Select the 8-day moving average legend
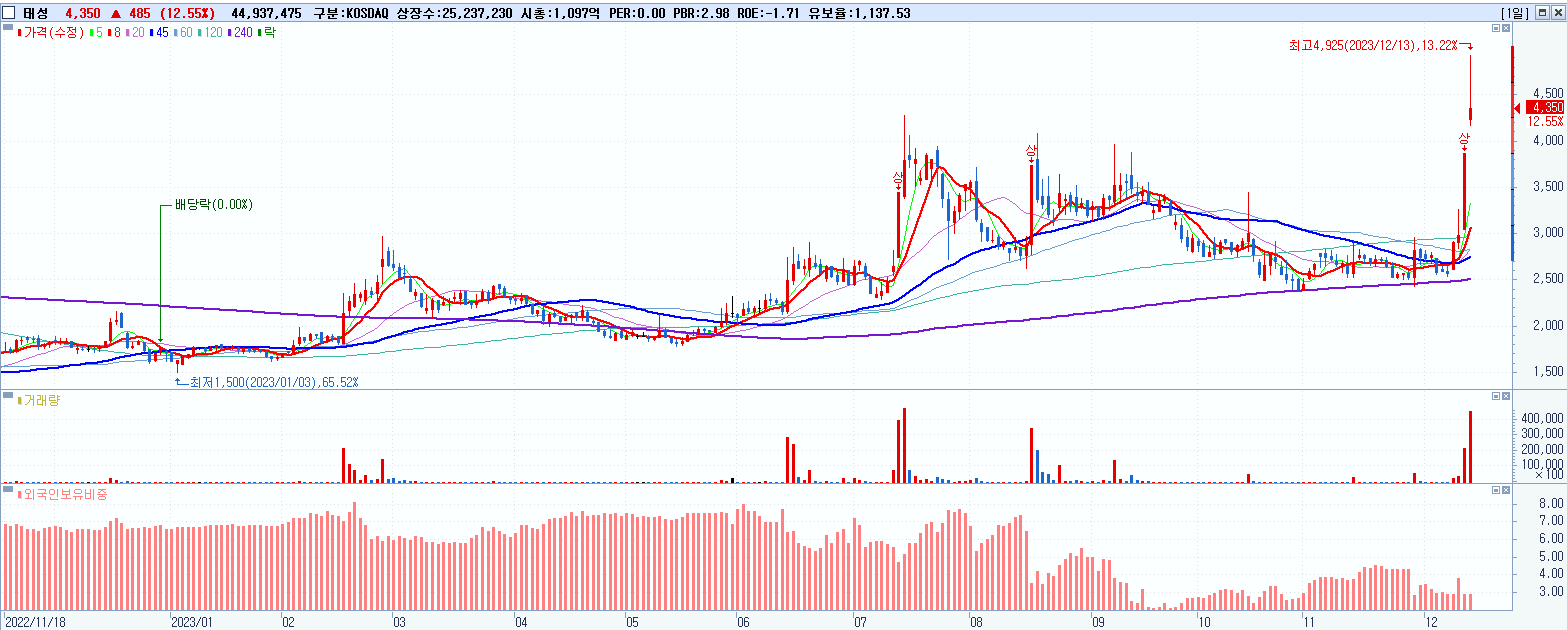This screenshot has width=1567, height=630. 114,33
